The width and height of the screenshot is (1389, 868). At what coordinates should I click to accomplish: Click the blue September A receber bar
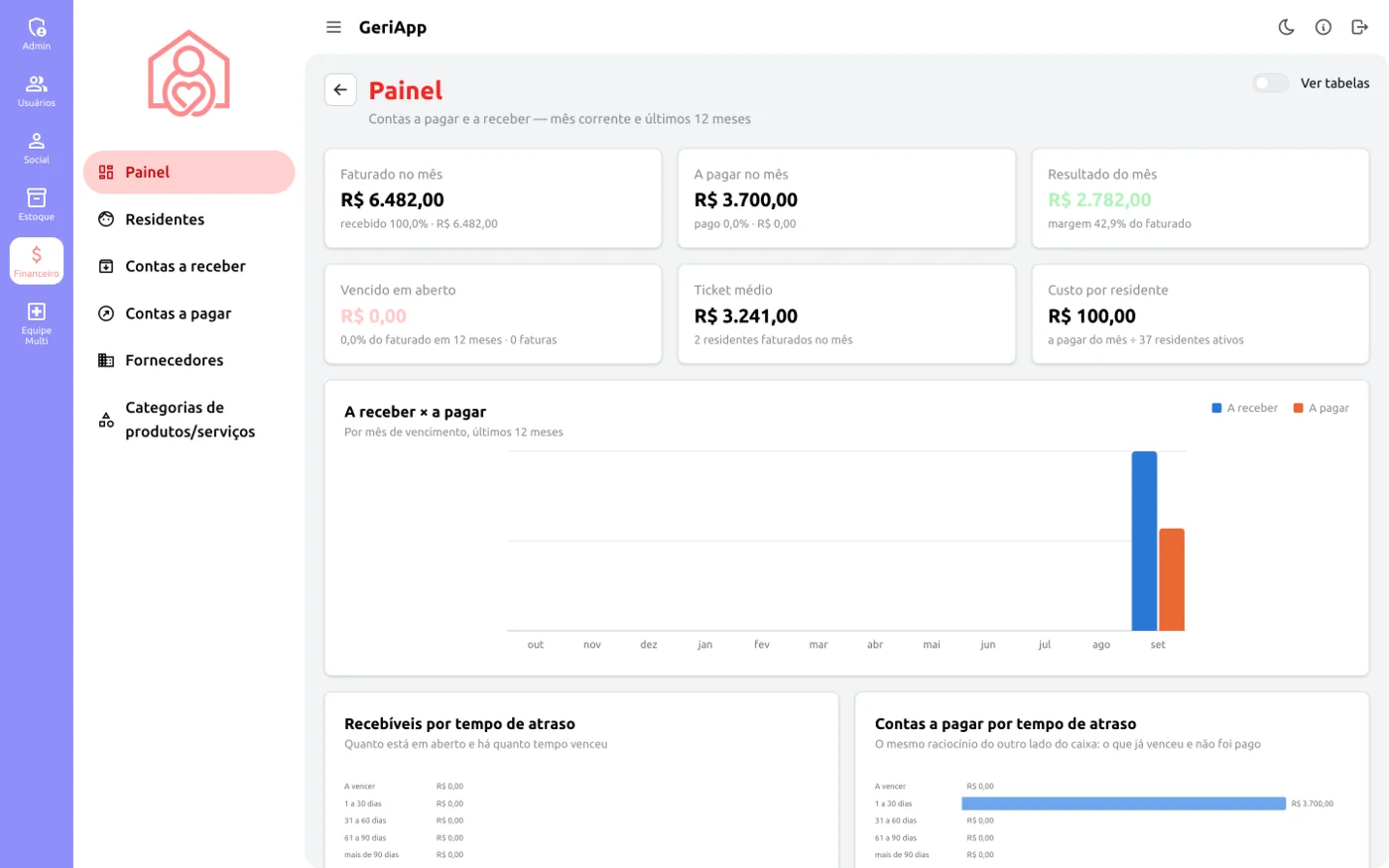tap(1144, 541)
